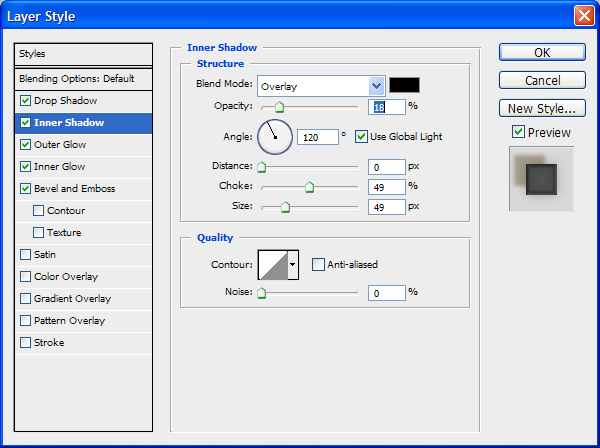The image size is (600, 448).
Task: Select Bevel and Emboss in styles list
Action: pos(74,189)
